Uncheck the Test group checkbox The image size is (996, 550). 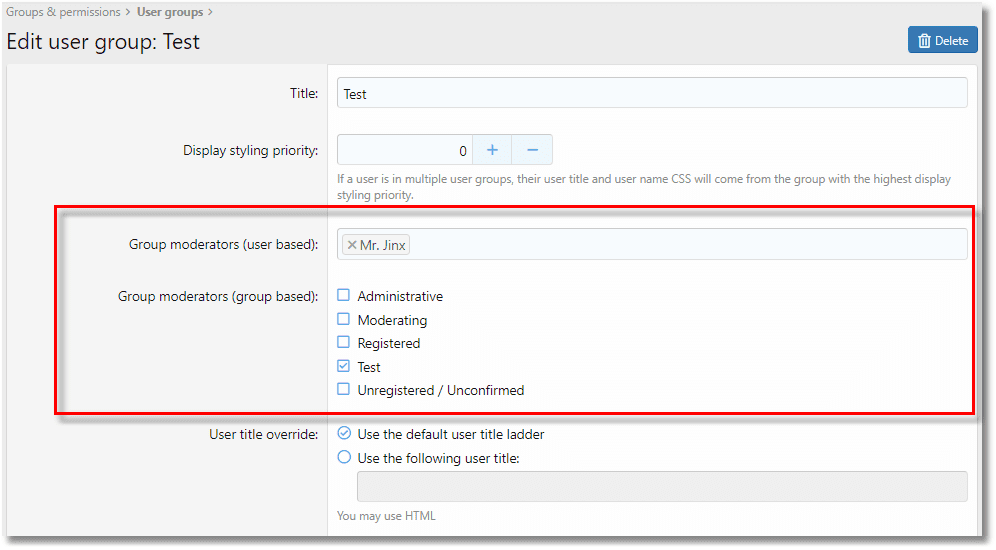344,367
